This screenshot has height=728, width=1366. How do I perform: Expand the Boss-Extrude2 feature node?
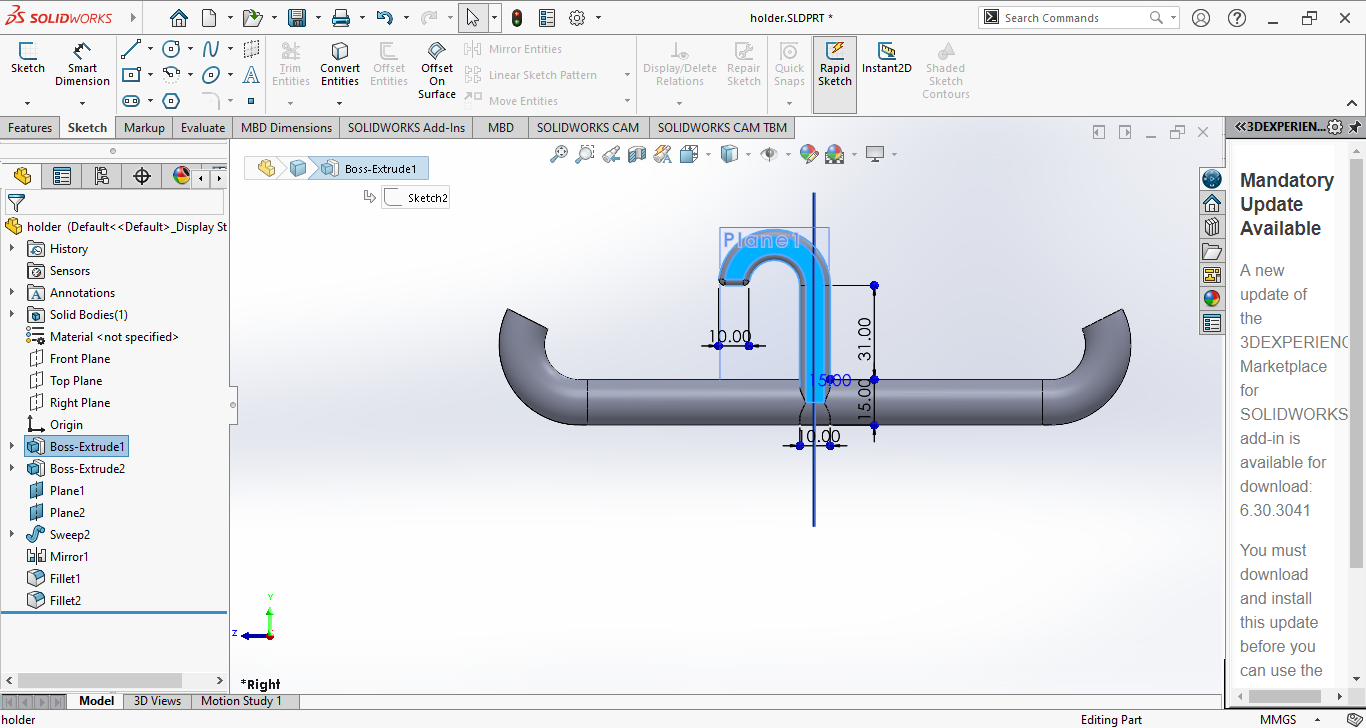click(x=12, y=469)
